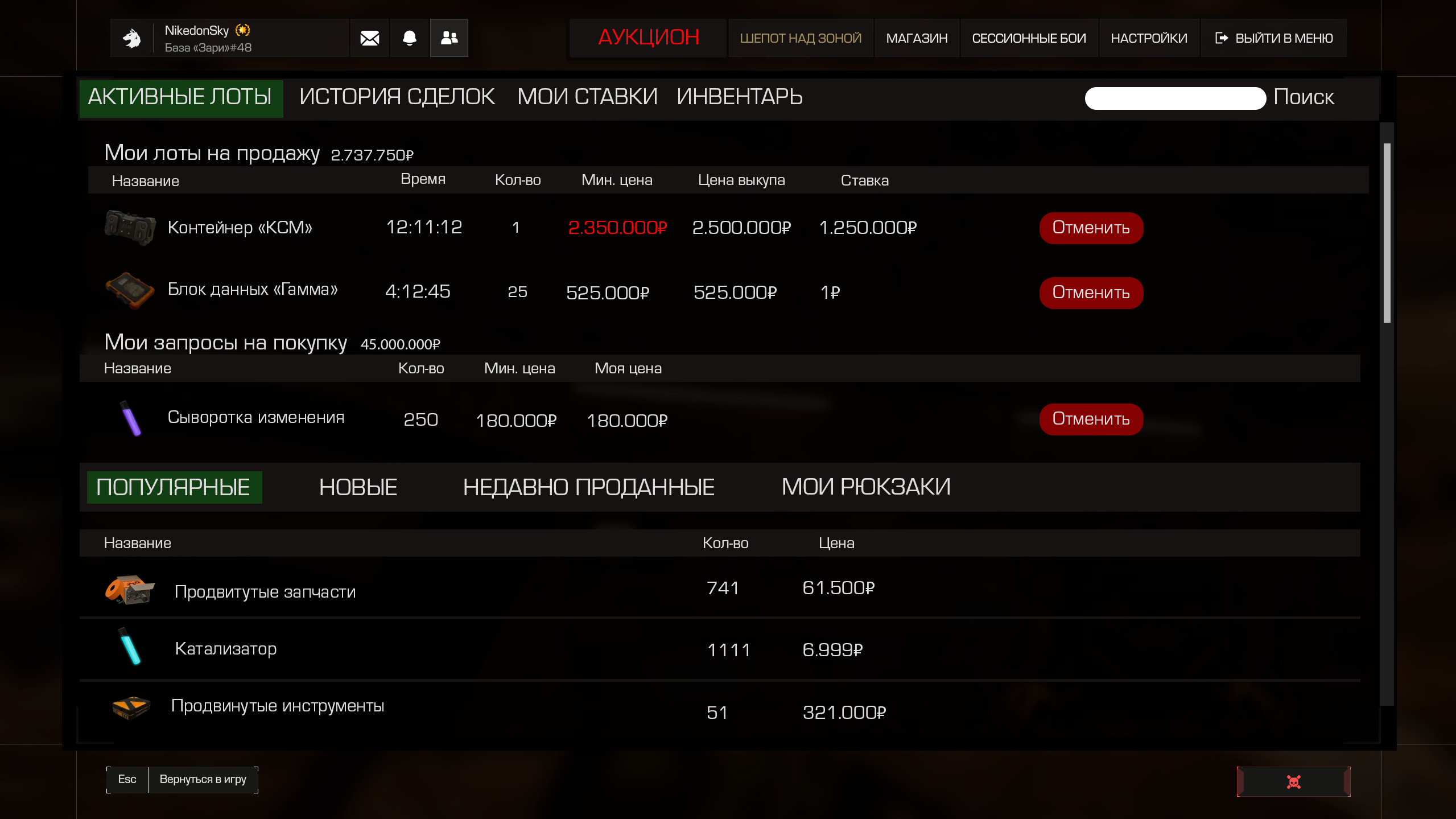
Task: Cancel the Контейнер «КСМ» lot
Action: coord(1091,228)
